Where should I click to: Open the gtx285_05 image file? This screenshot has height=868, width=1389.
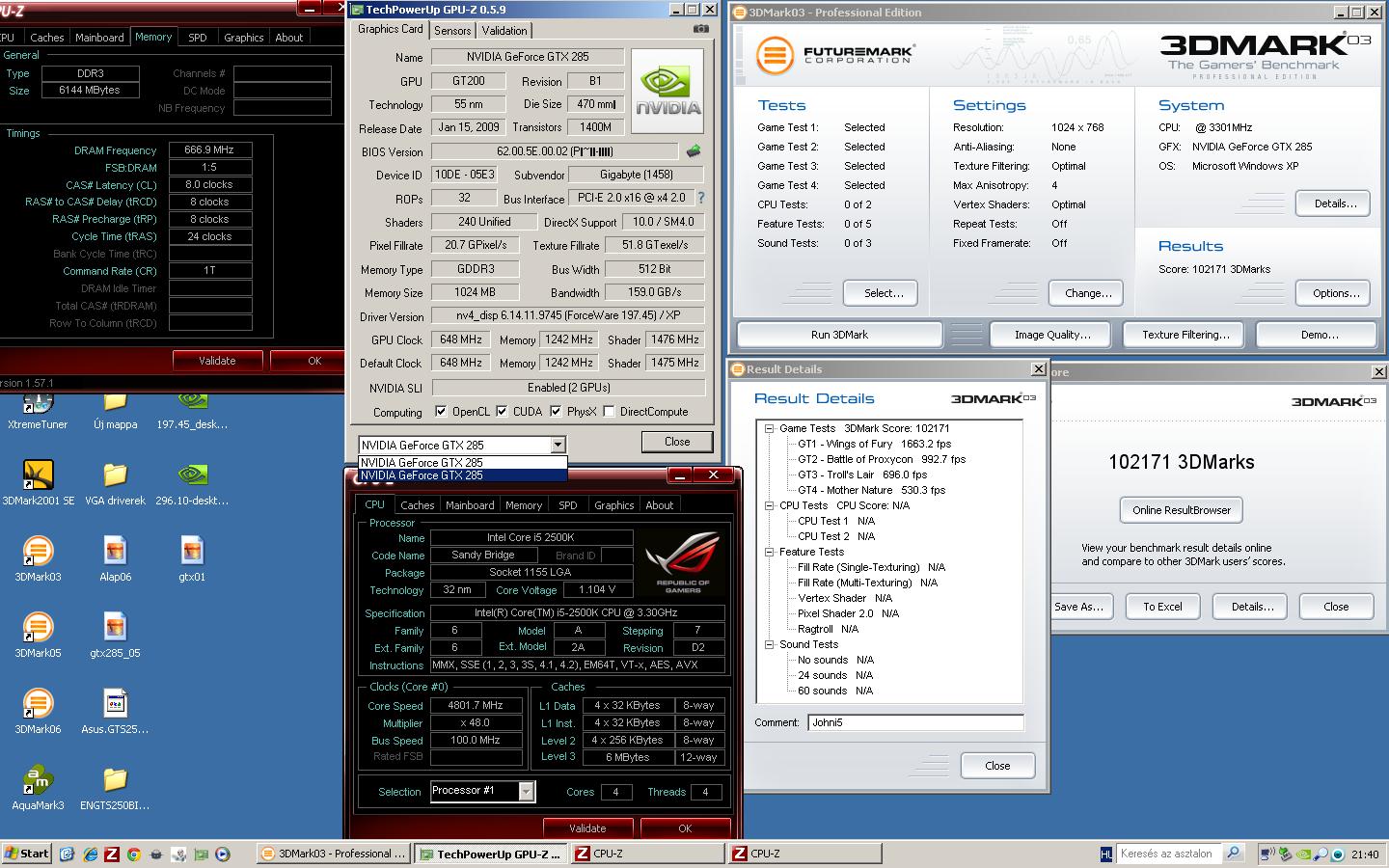(x=115, y=635)
